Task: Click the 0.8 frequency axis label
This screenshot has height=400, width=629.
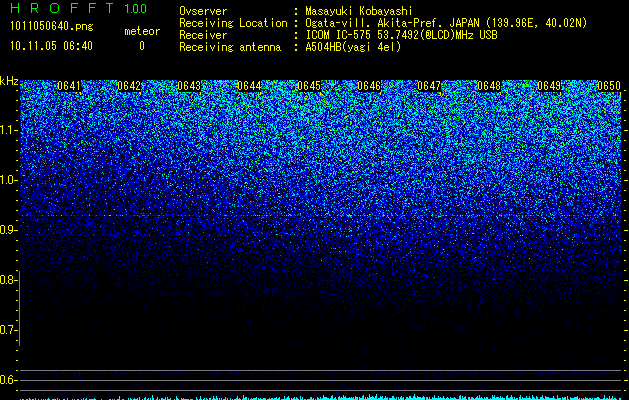Action: tap(8, 280)
